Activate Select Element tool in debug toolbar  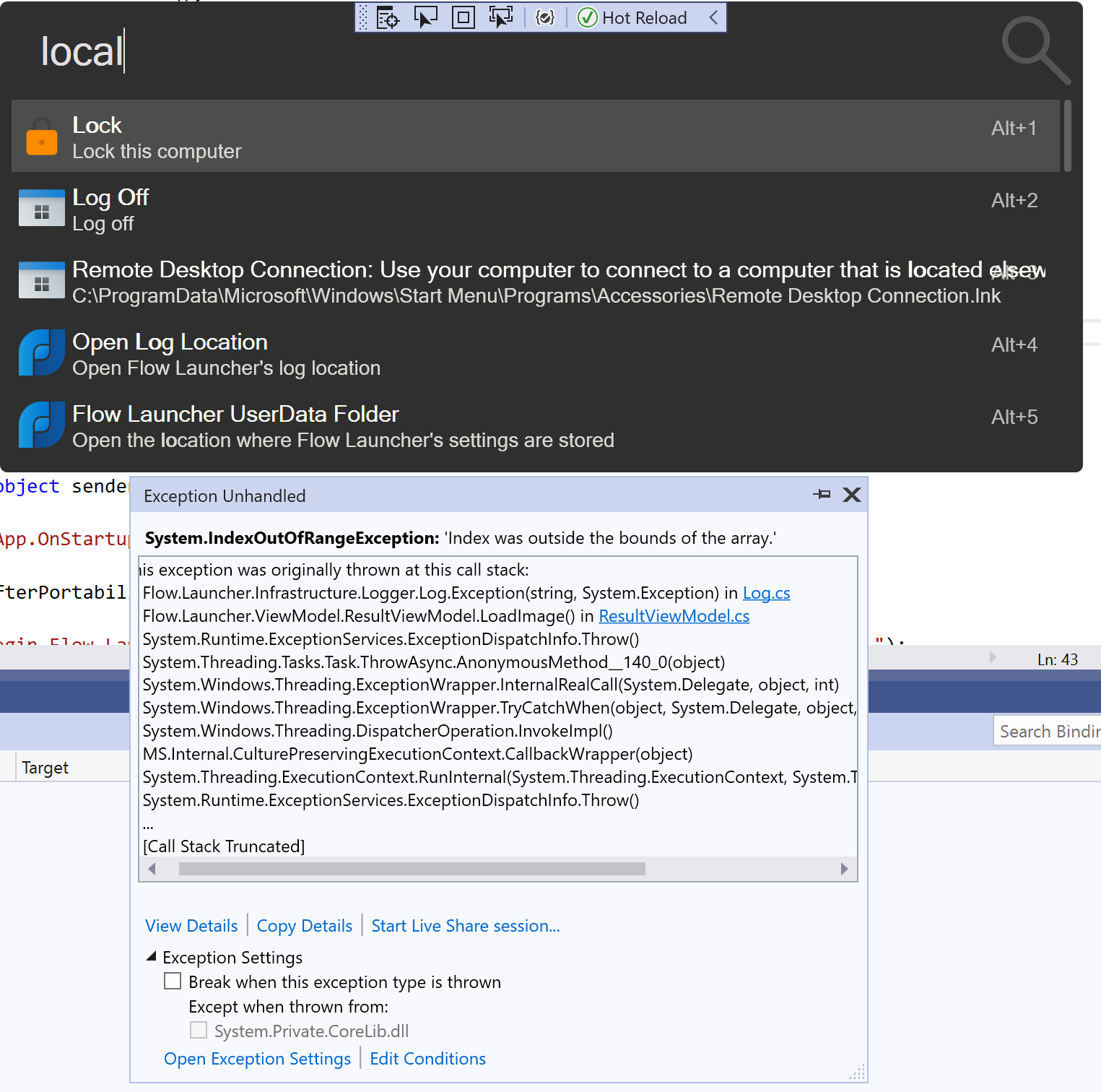point(425,17)
